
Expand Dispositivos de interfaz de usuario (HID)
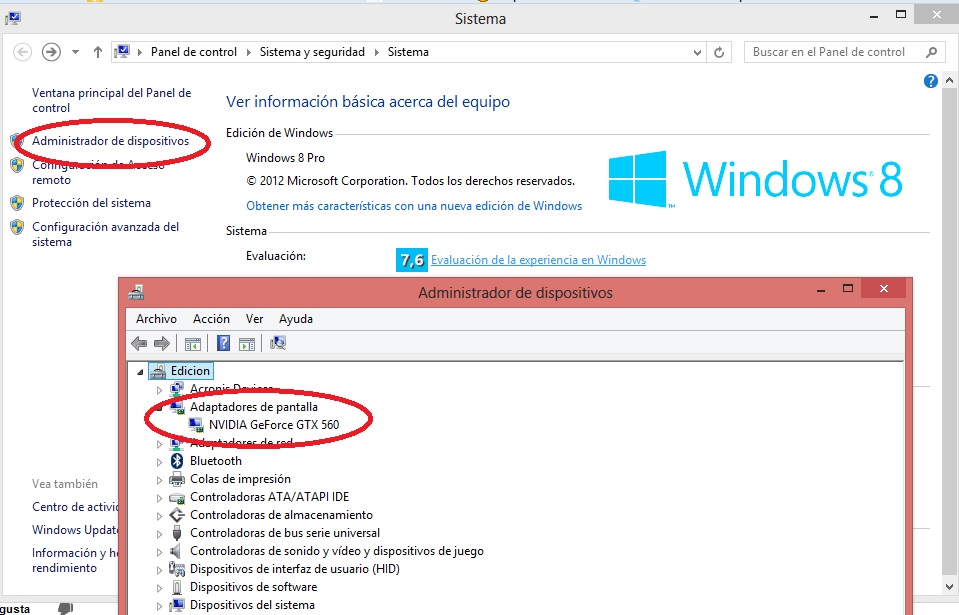159,570
